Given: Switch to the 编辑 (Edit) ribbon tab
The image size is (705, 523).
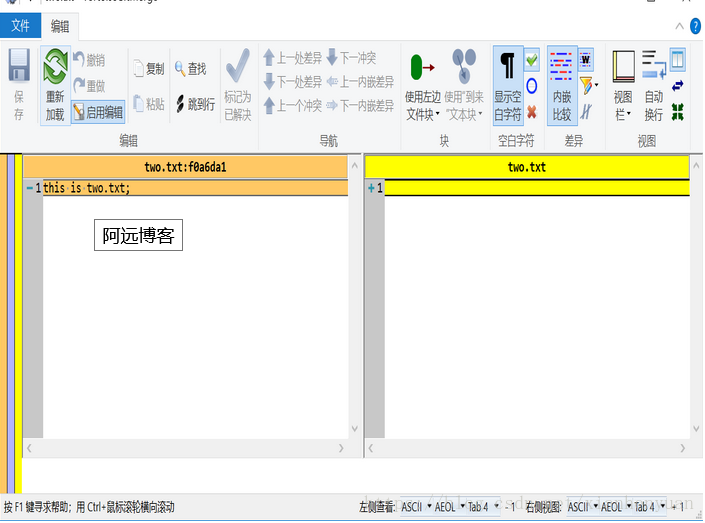Looking at the screenshot, I should click(x=60, y=26).
